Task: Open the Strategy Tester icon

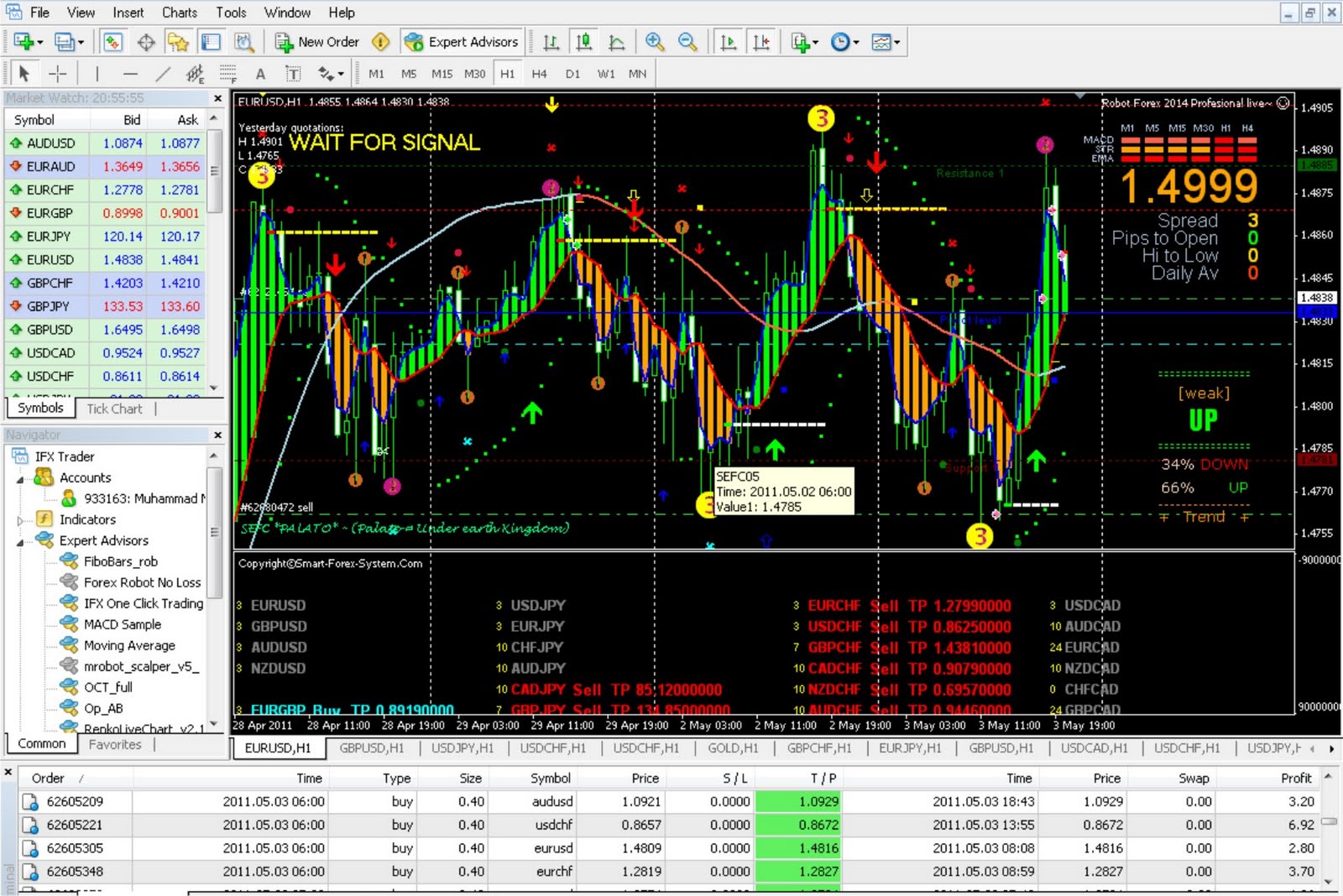Action: coord(244,42)
